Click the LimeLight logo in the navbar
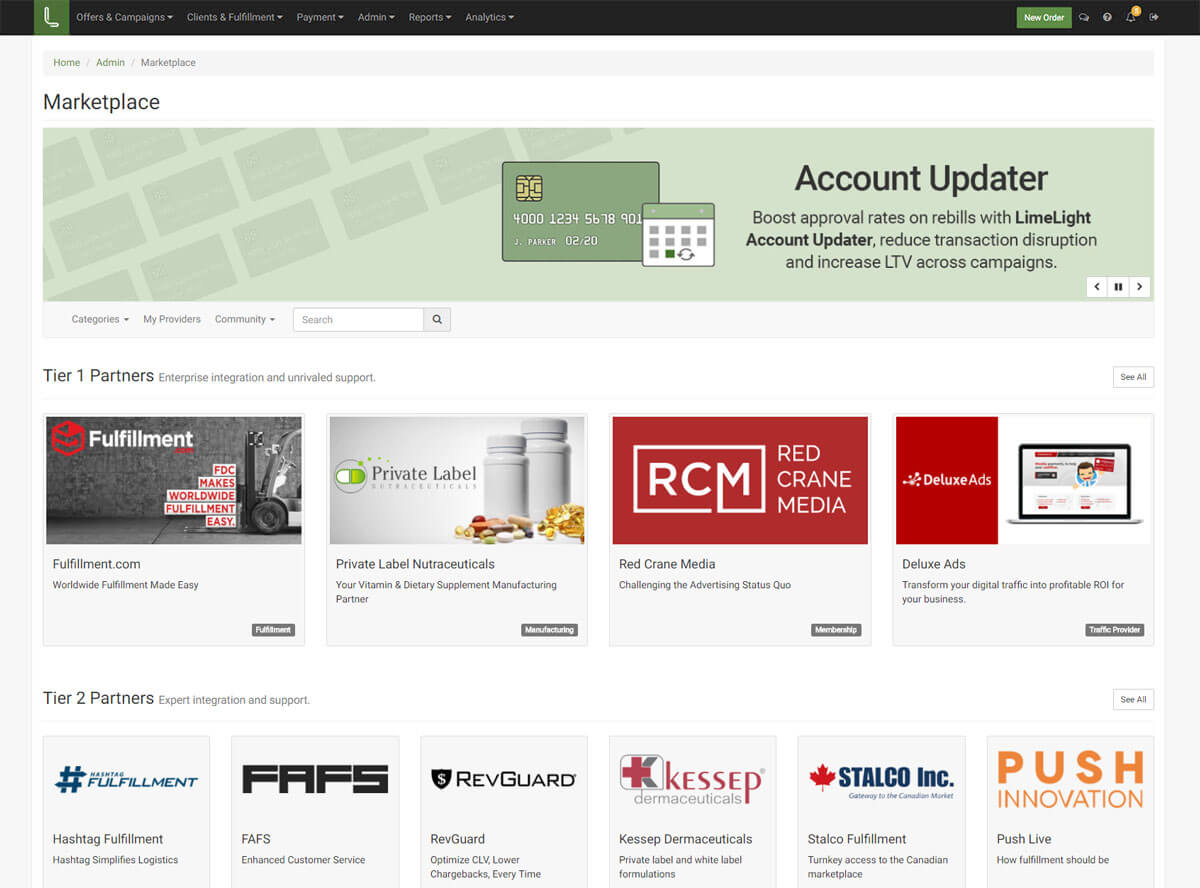Screen dimensions: 1200x888 tap(52, 17)
